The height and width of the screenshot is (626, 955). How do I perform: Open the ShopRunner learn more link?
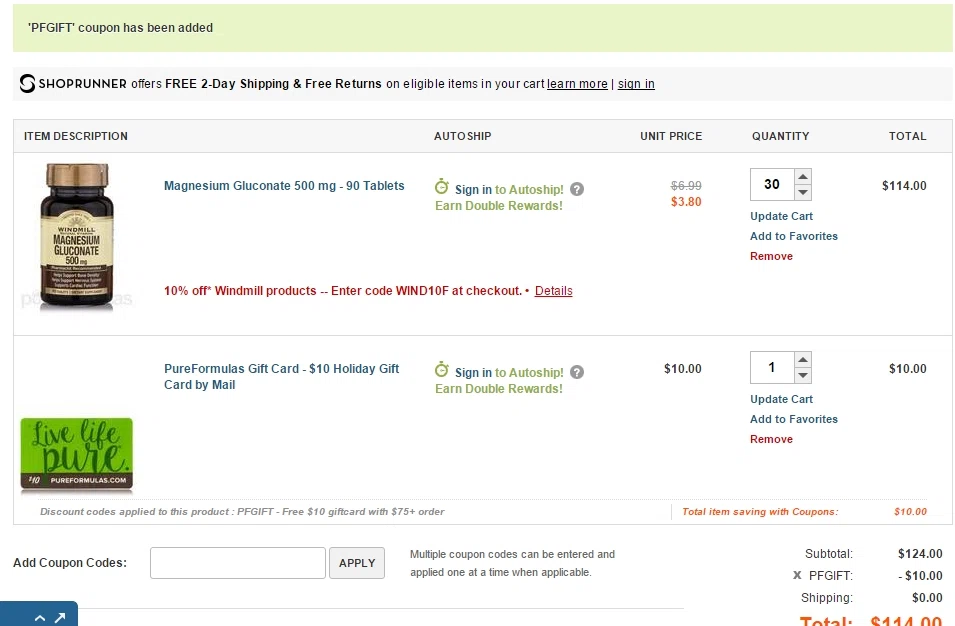tap(577, 84)
